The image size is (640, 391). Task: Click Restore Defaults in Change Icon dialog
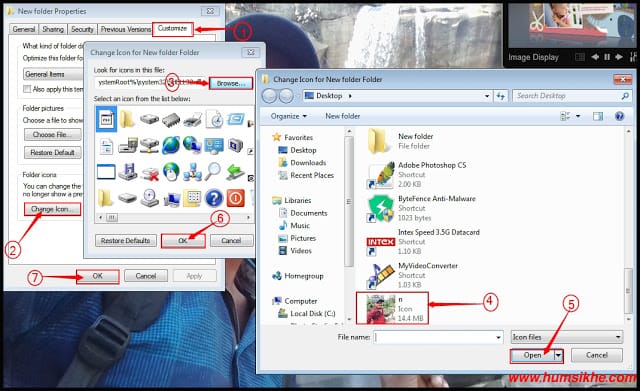tap(125, 241)
